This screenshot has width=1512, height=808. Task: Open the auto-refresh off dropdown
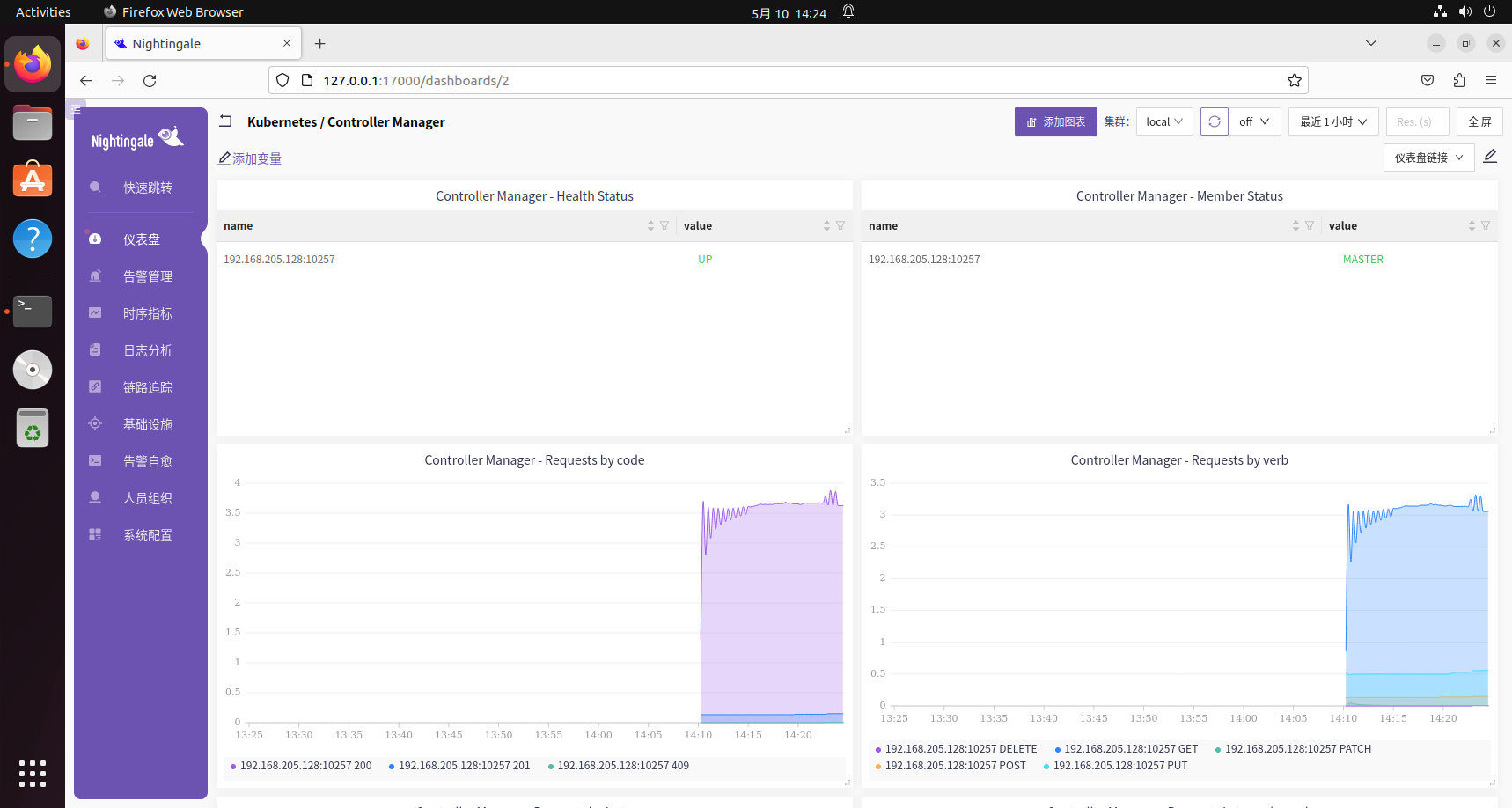click(x=1254, y=121)
